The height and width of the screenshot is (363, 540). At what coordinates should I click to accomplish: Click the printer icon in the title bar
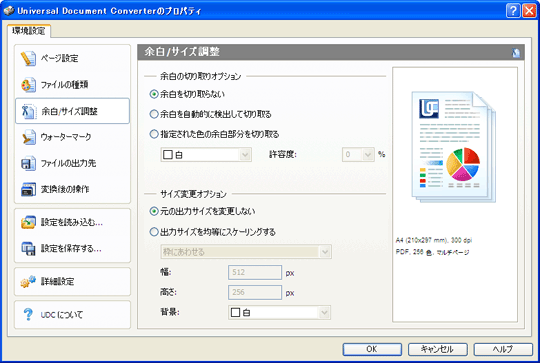click(8, 11)
